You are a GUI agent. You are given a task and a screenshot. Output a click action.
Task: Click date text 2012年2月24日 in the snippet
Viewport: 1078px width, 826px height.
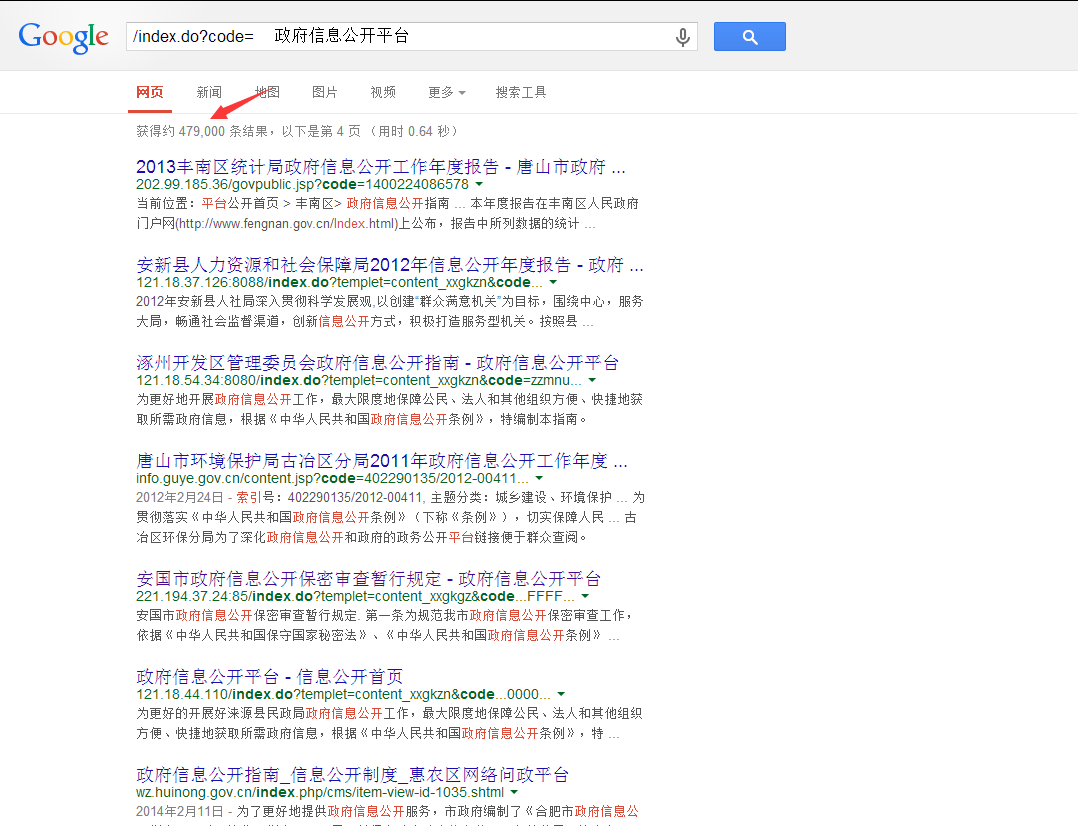[x=179, y=497]
